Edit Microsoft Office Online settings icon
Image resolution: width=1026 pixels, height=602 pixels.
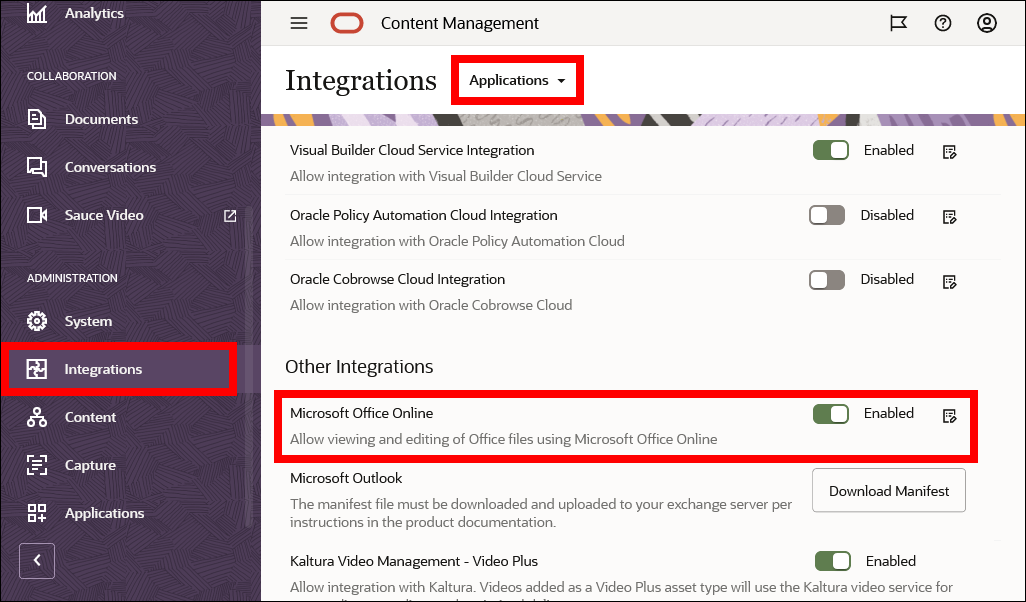point(949,416)
